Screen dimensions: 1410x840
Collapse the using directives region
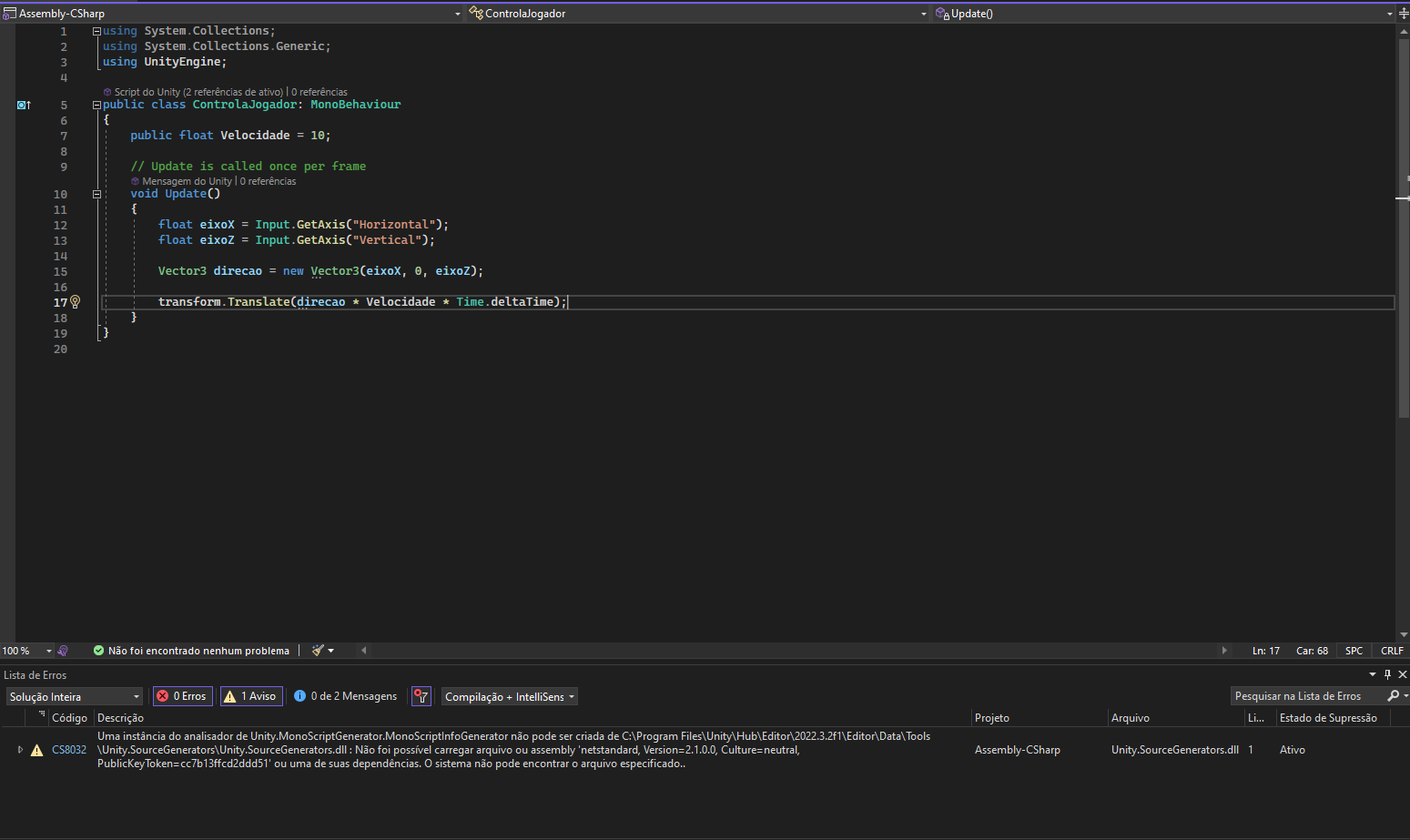[96, 31]
